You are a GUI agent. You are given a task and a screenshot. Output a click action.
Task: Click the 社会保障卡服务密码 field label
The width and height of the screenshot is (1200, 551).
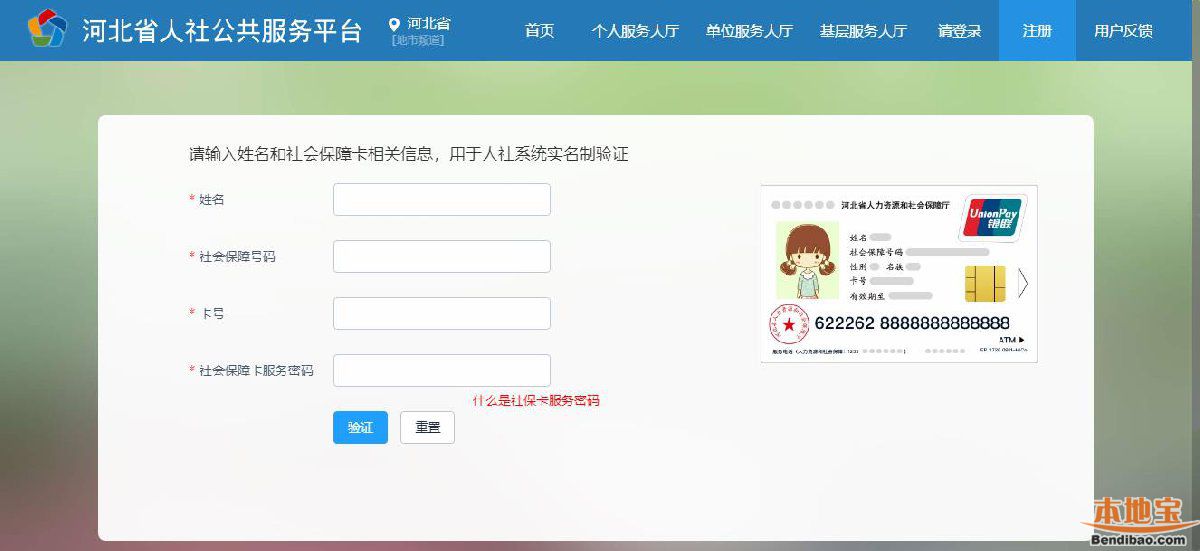point(256,371)
